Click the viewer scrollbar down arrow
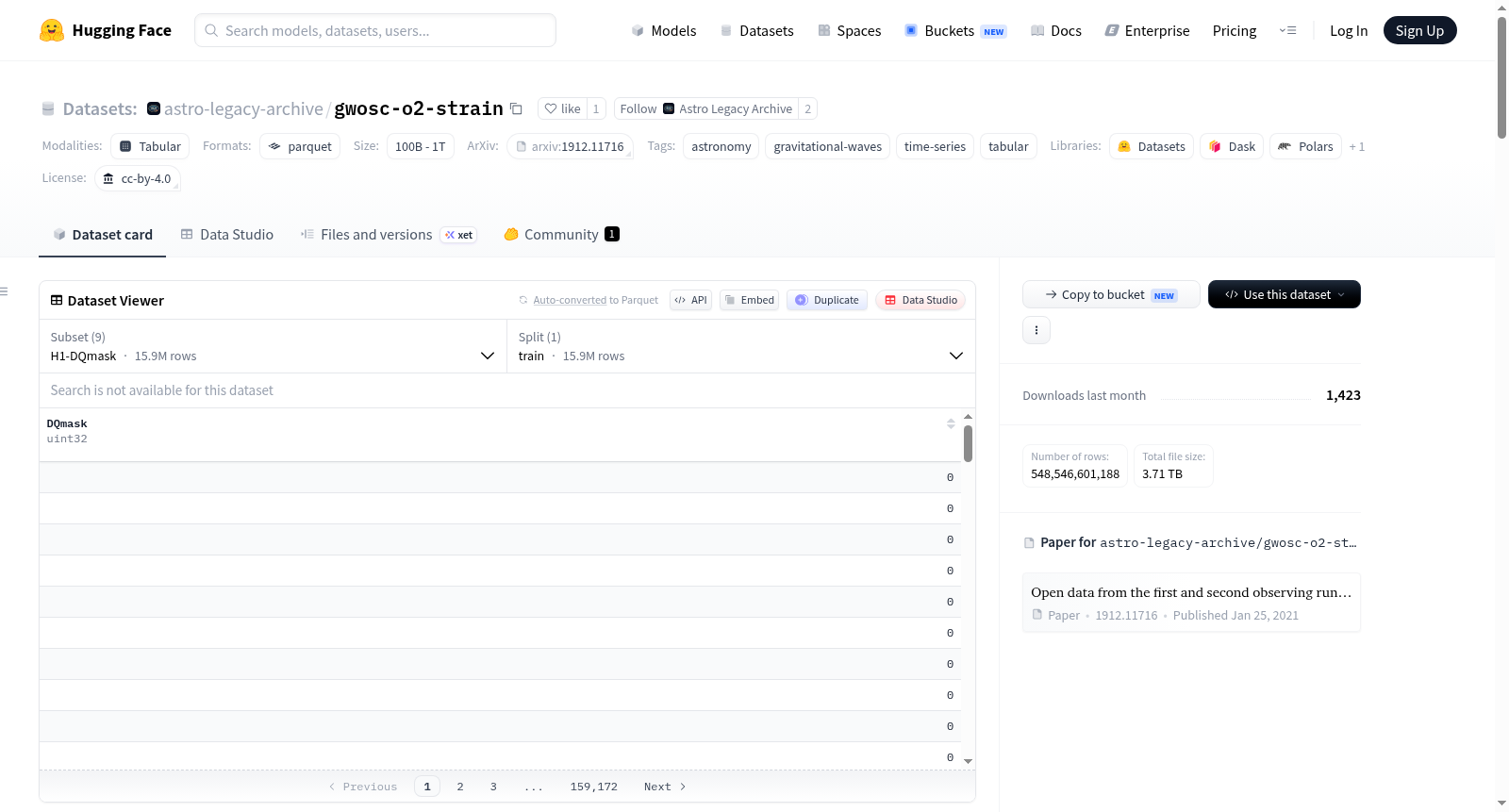The height and width of the screenshot is (812, 1509). 968,761
